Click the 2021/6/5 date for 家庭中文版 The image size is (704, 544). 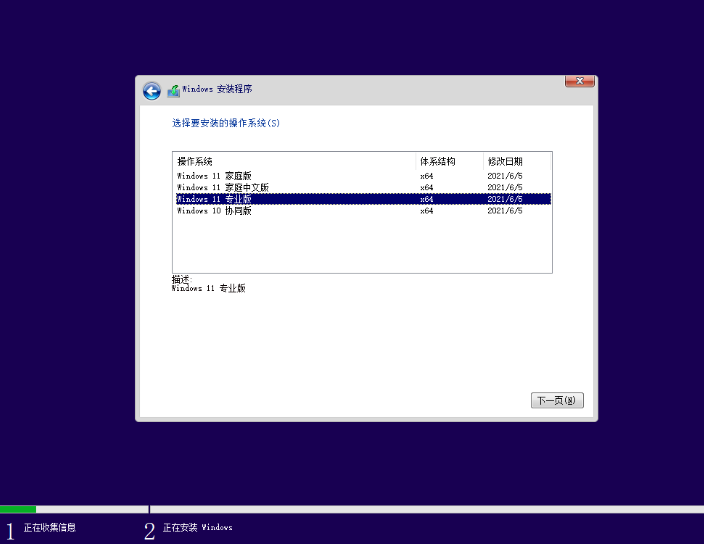tap(504, 187)
